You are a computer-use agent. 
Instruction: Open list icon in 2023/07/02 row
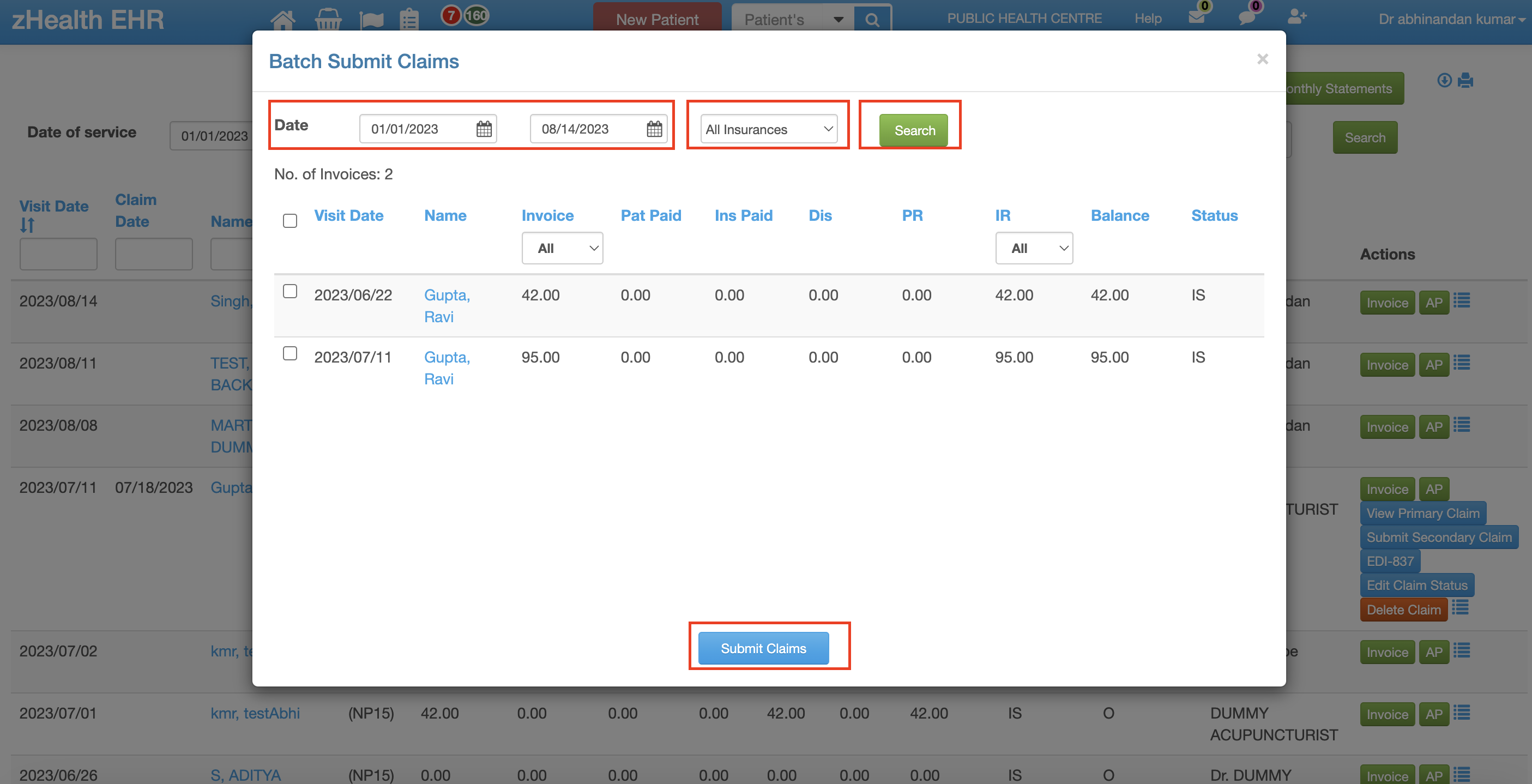[x=1462, y=651]
